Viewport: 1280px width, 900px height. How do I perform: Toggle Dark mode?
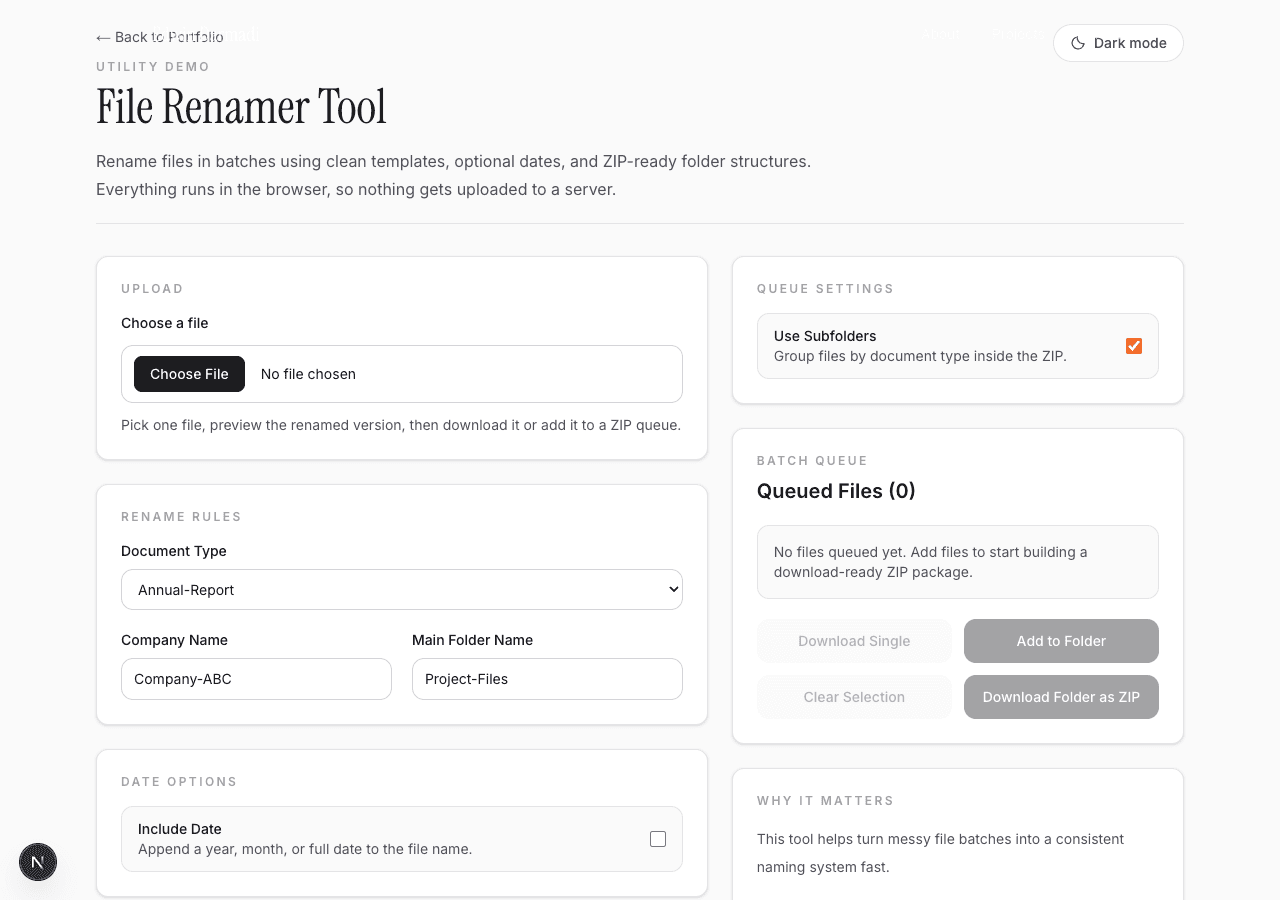[x=1118, y=43]
